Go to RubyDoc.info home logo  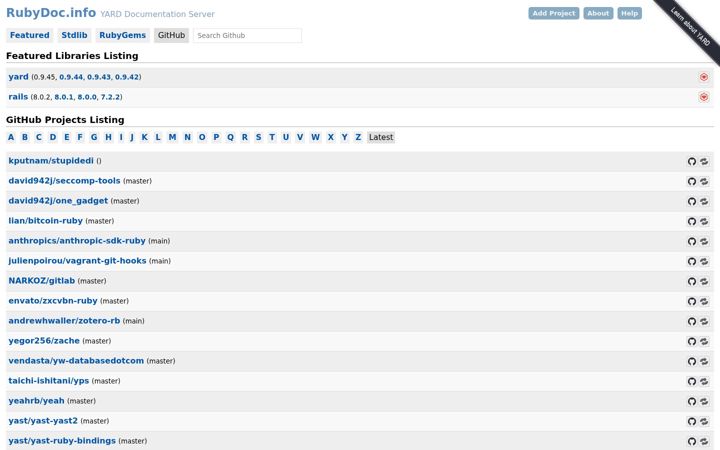click(x=51, y=13)
